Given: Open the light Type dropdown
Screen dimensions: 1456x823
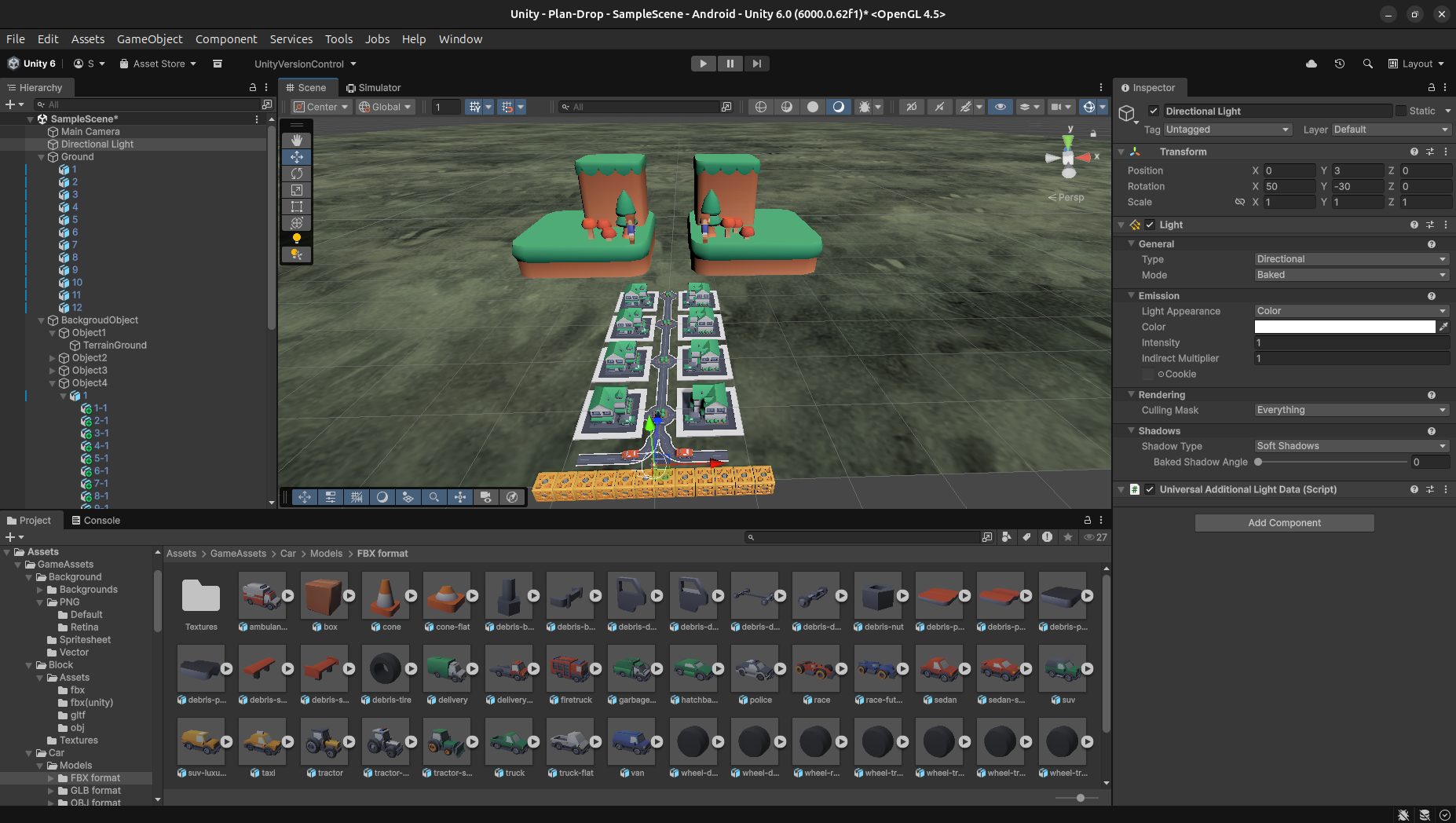Looking at the screenshot, I should pyautogui.click(x=1351, y=259).
